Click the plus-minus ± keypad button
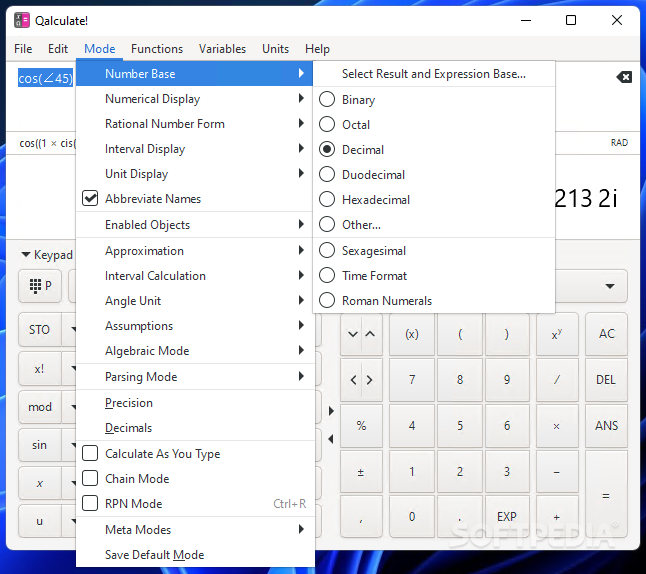Screen dimensions: 646x574 tap(361, 472)
